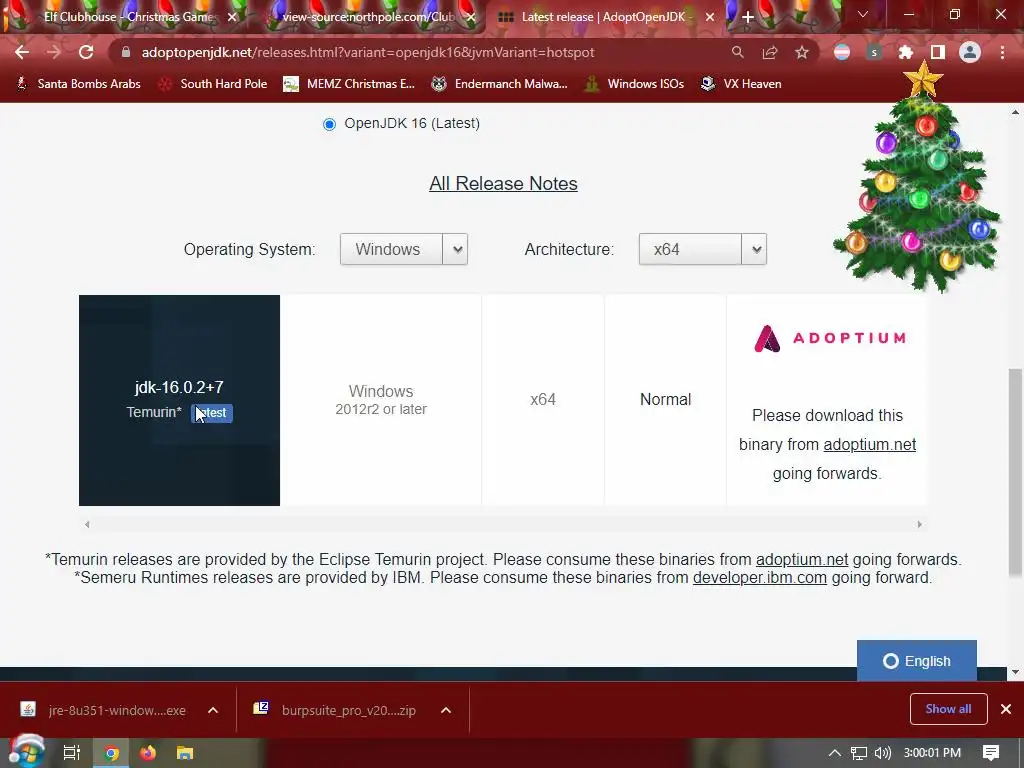
Task: Click the volume speaker tray icon
Action: (x=882, y=753)
